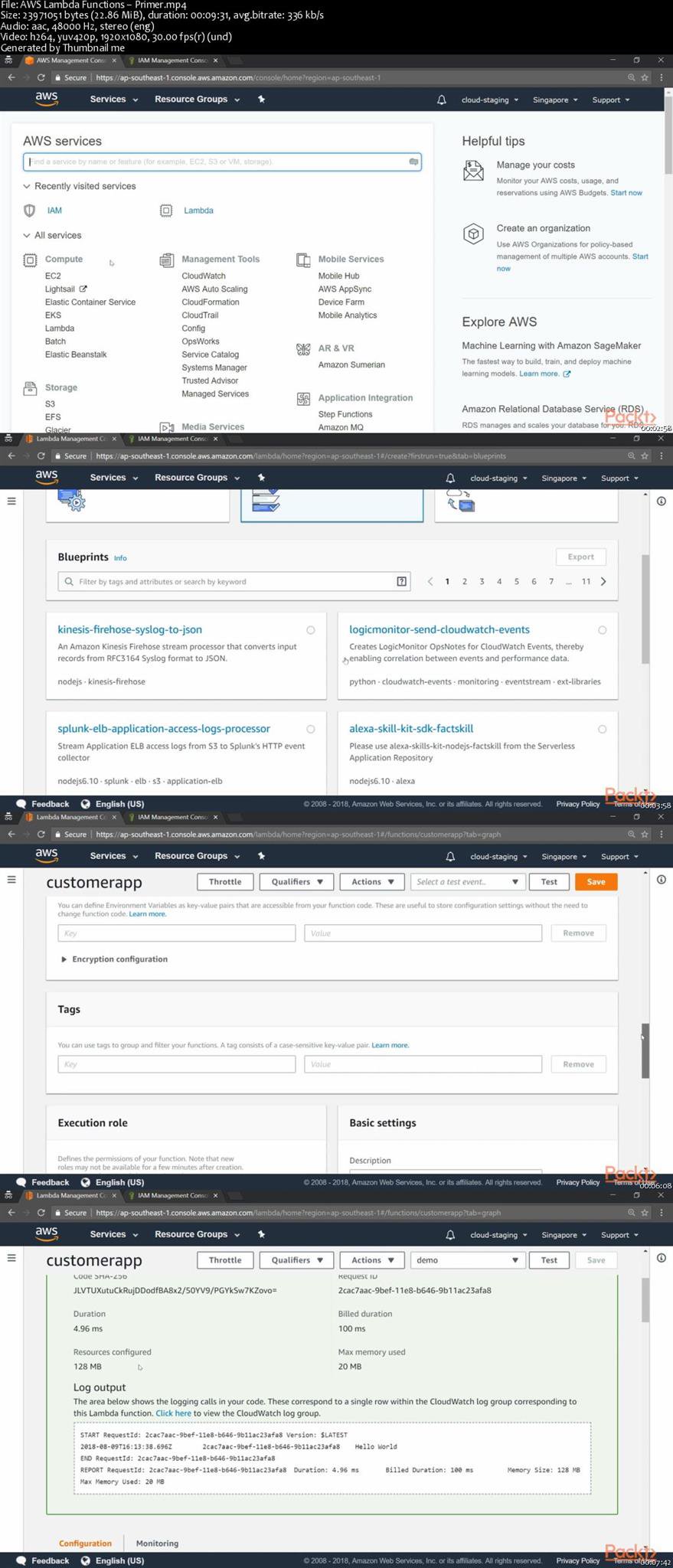Select the logicmonitor-send-cloudwatch-events blueprint radio button
The width and height of the screenshot is (673, 1568).
(603, 630)
